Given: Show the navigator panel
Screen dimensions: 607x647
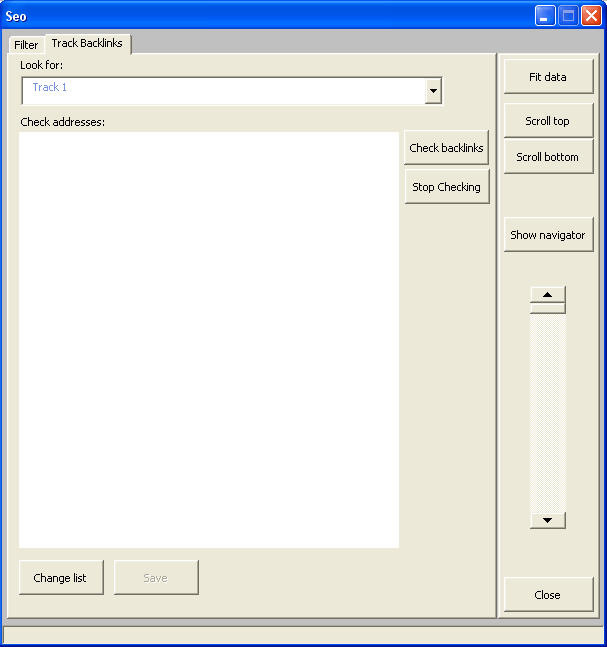Looking at the screenshot, I should (x=548, y=235).
